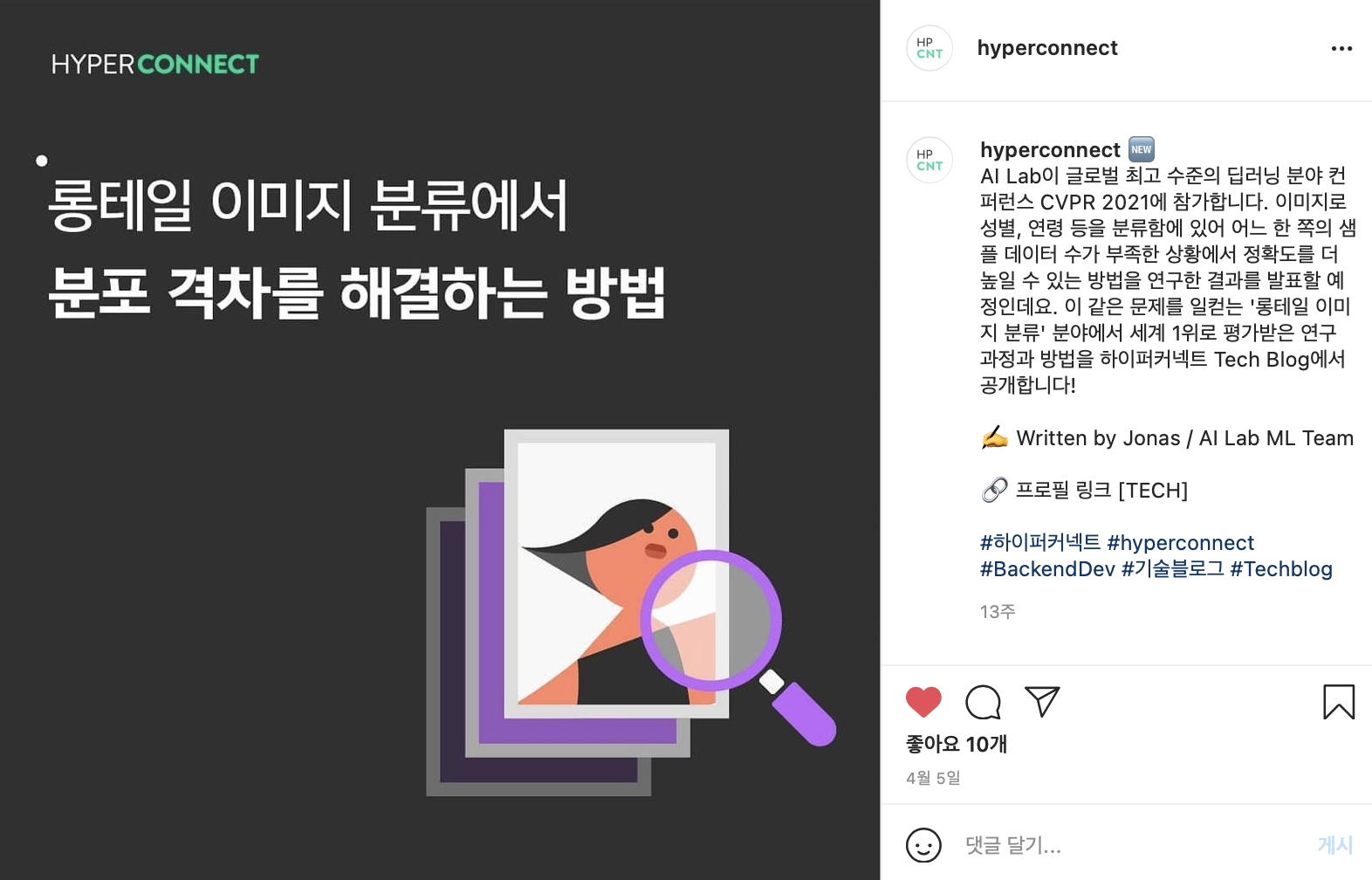The image size is (1372, 880).
Task: View the likes list 좋아요 10개
Action: tap(957, 744)
